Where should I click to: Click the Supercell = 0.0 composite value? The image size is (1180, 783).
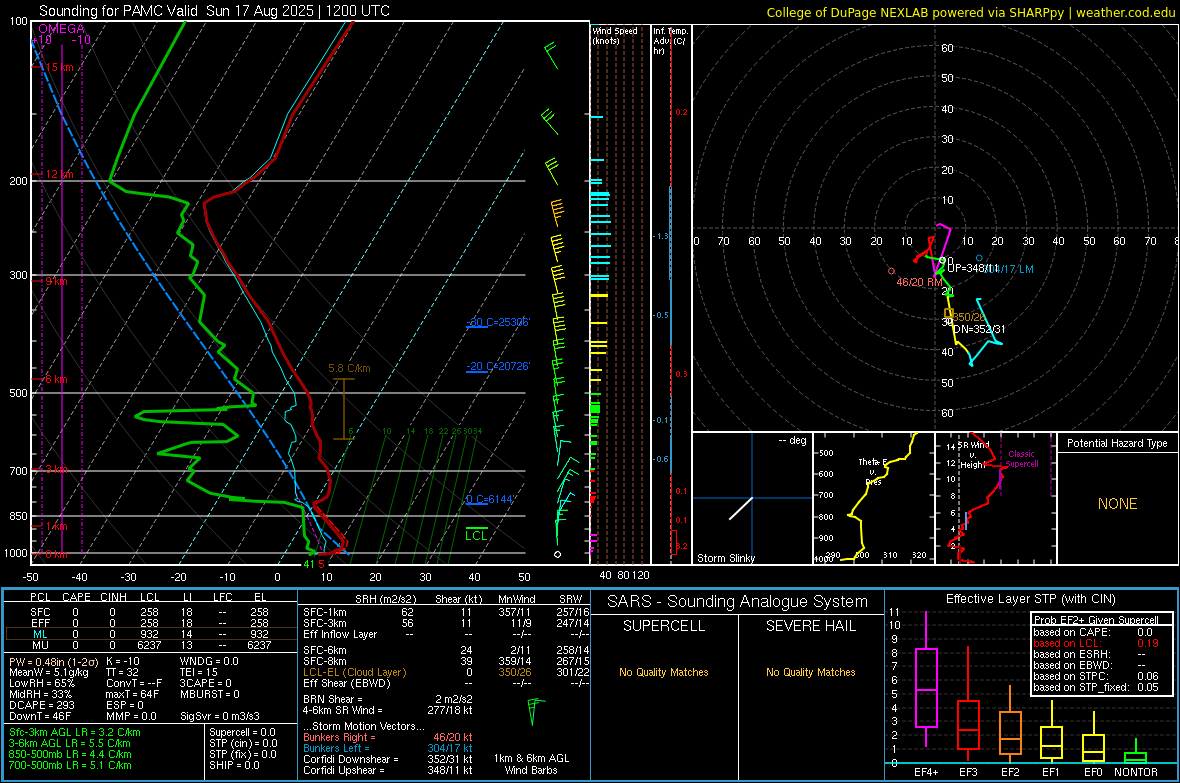tap(242, 732)
